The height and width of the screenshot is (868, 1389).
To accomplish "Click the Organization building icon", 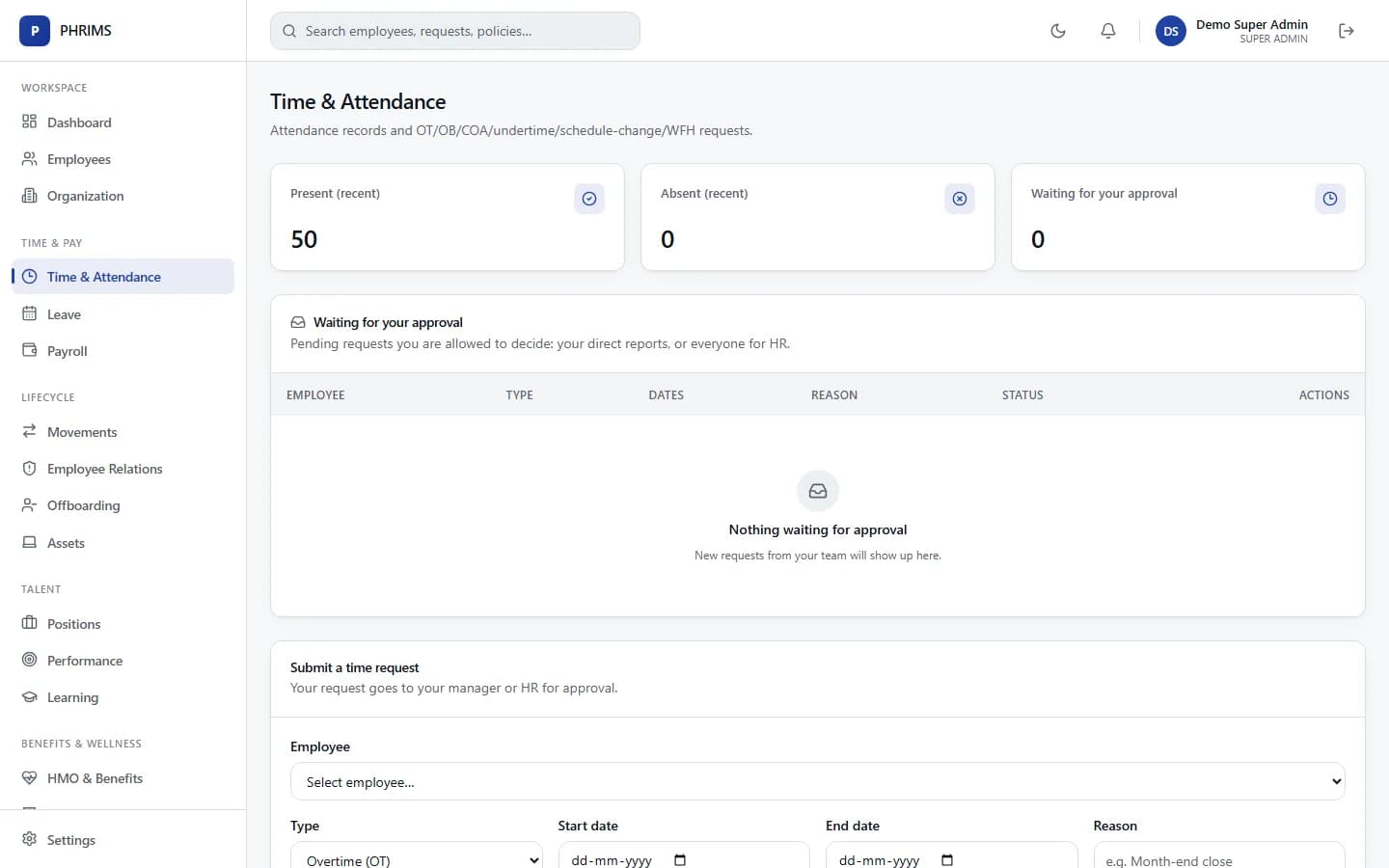I will coord(30,196).
